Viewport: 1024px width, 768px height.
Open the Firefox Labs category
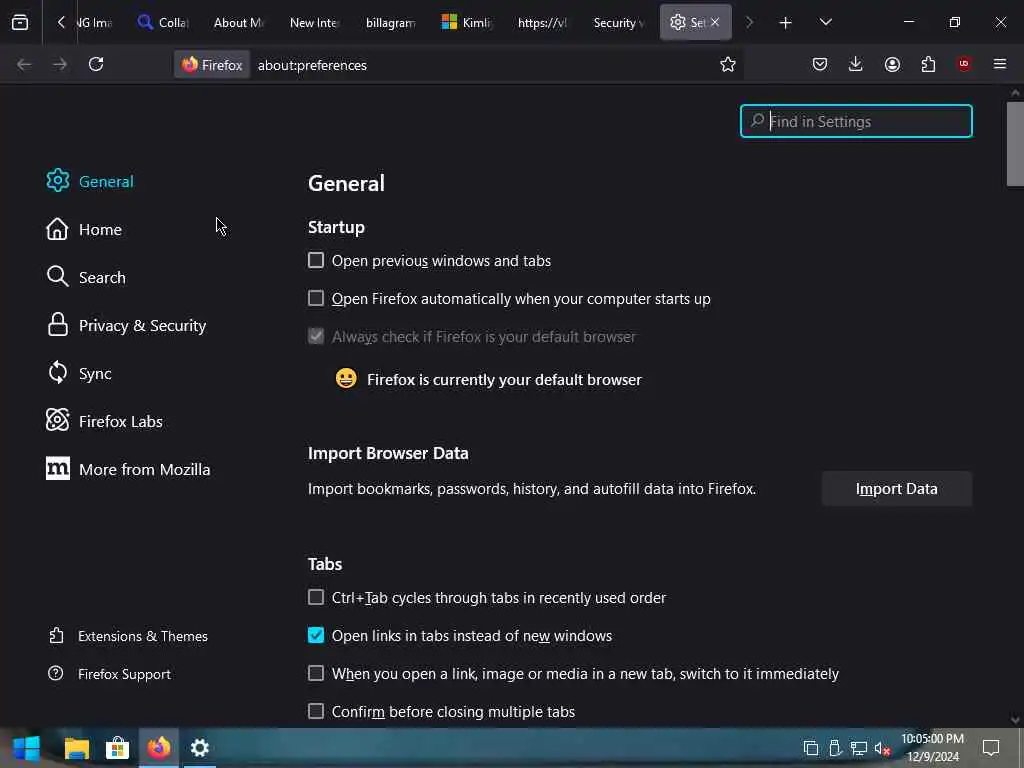tap(104, 421)
